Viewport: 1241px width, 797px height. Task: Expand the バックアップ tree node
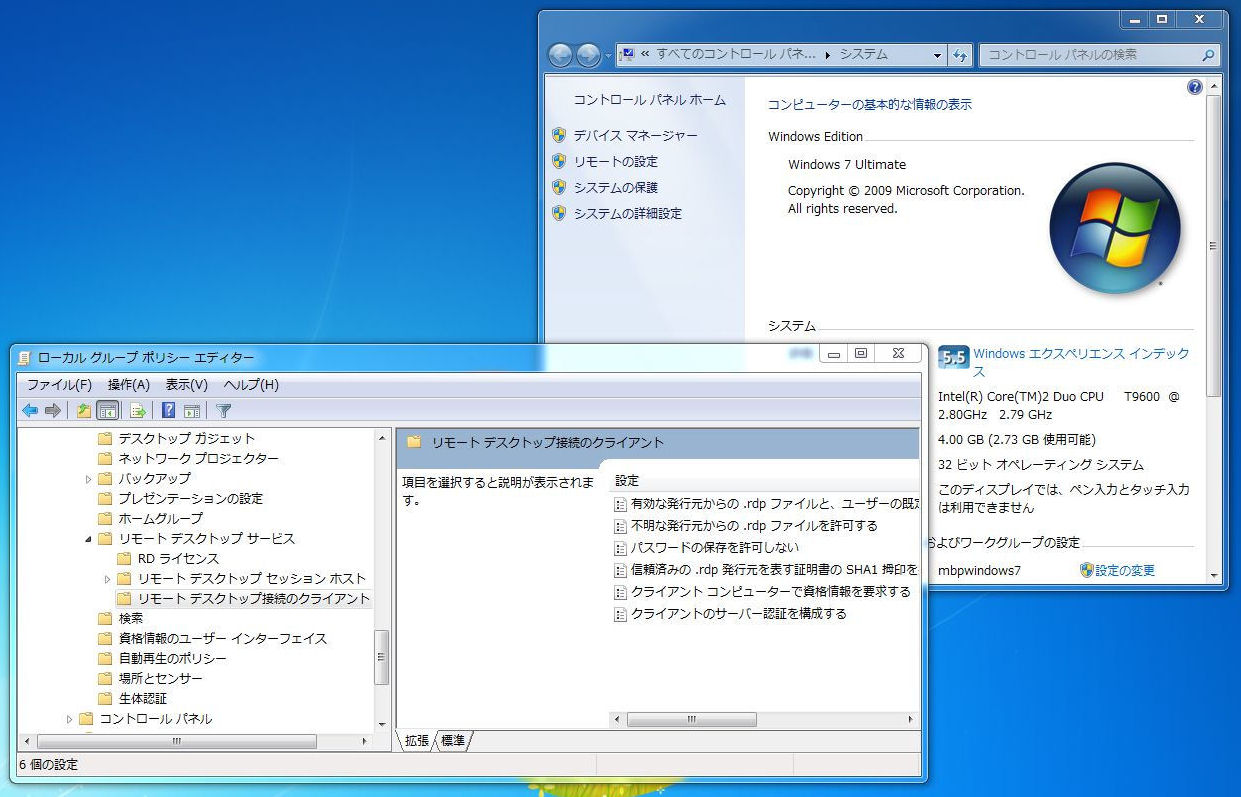click(89, 479)
